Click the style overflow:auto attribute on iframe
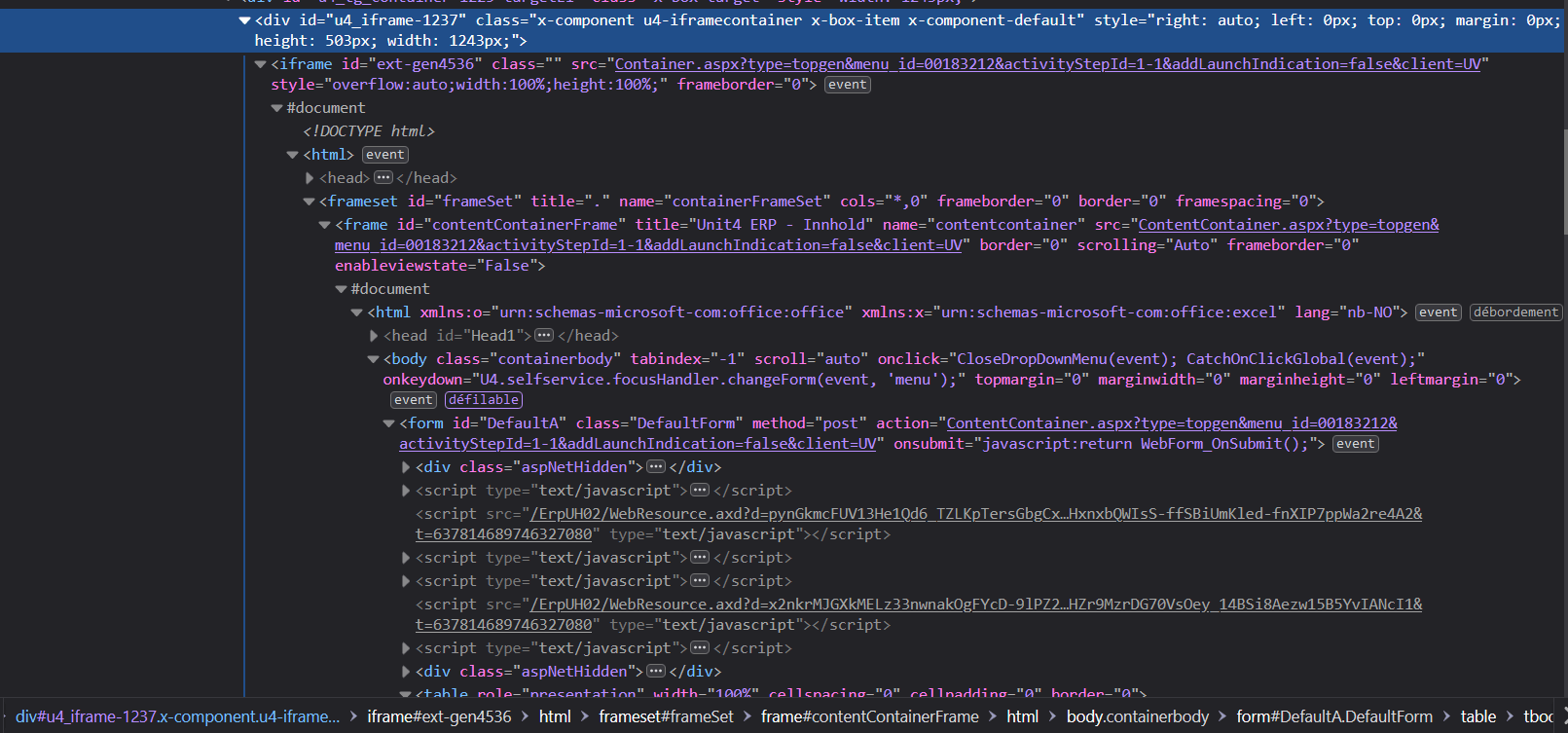This screenshot has height=733, width=1568. pos(469,85)
